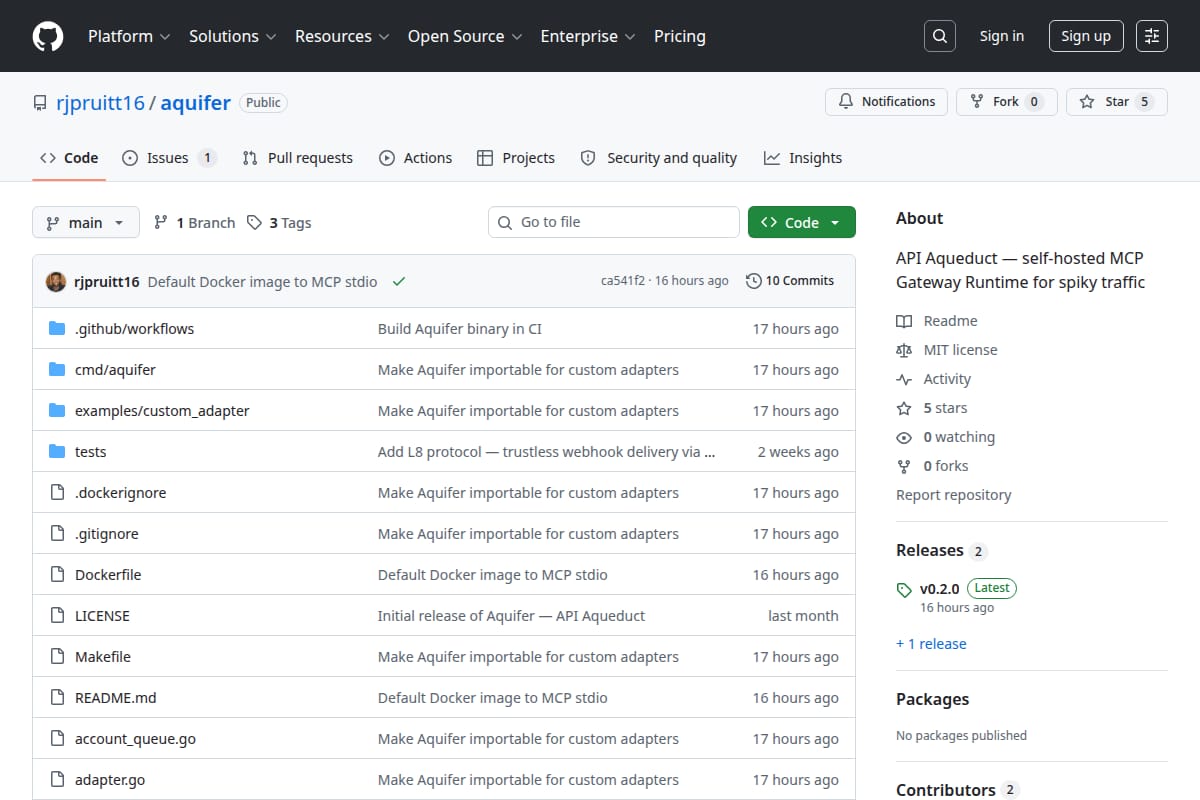Click the Makefile file icon
Viewport: 1200px width, 800px height.
point(57,657)
